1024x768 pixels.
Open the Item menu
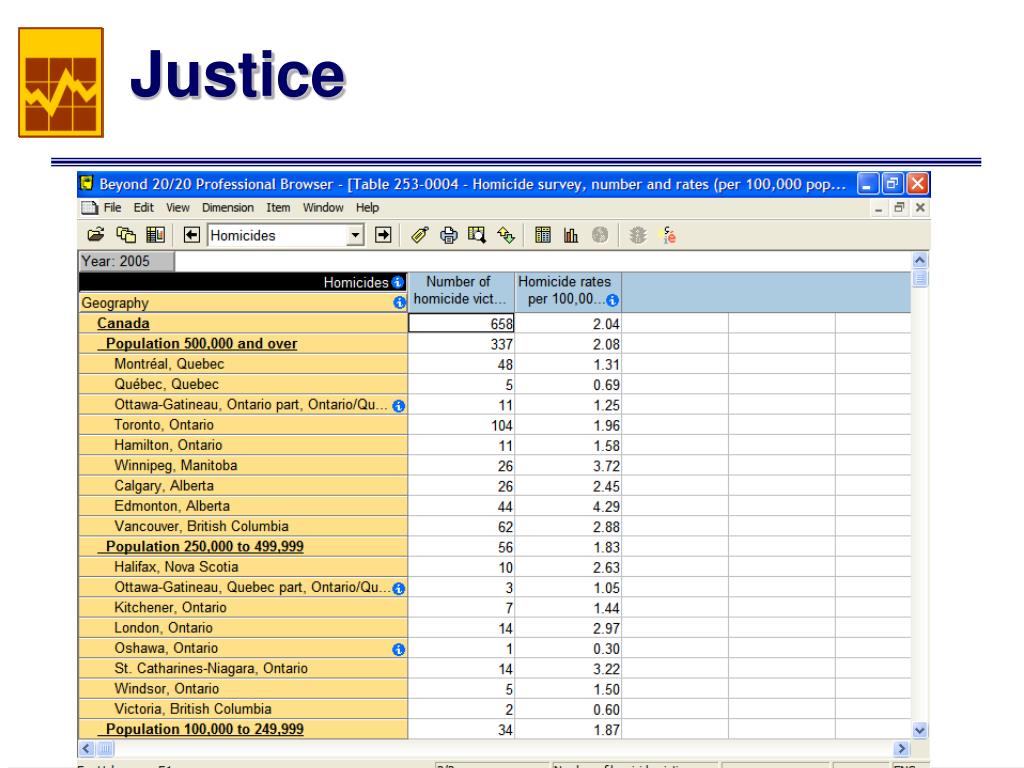tap(278, 208)
